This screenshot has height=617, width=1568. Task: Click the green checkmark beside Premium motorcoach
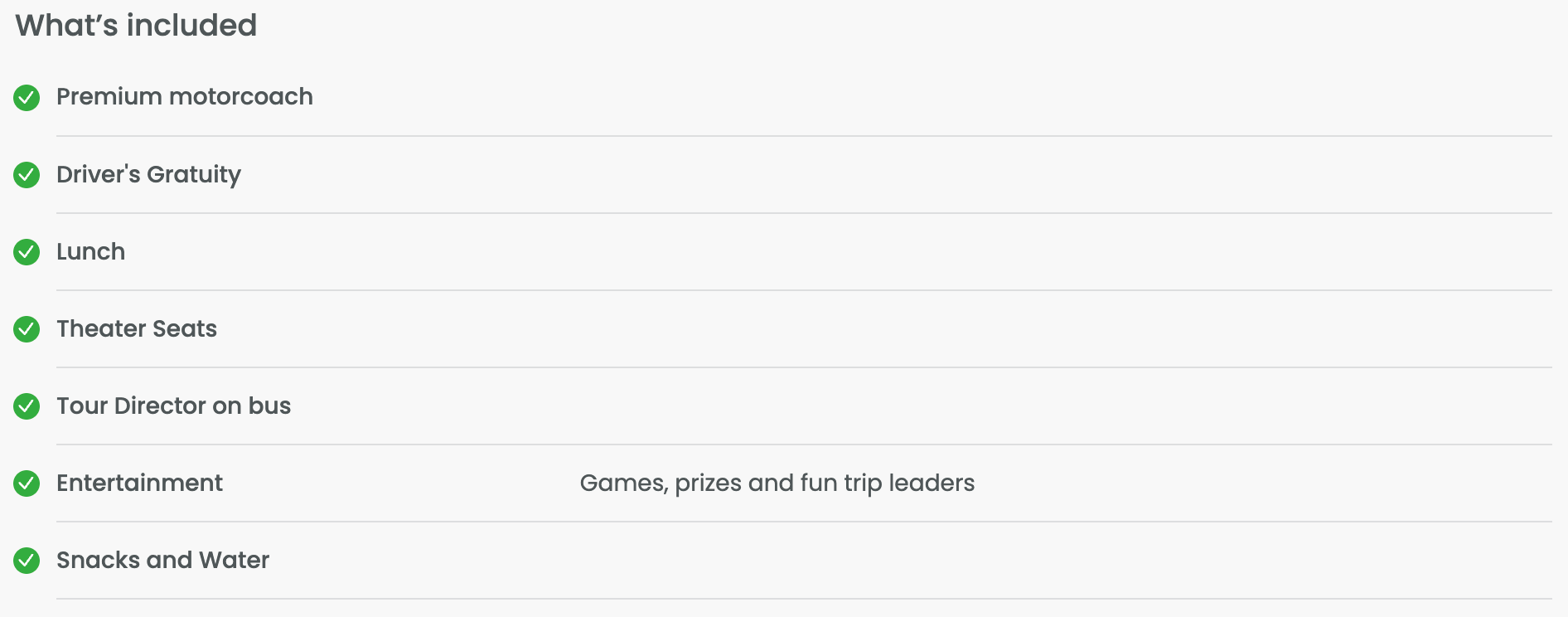[x=27, y=98]
